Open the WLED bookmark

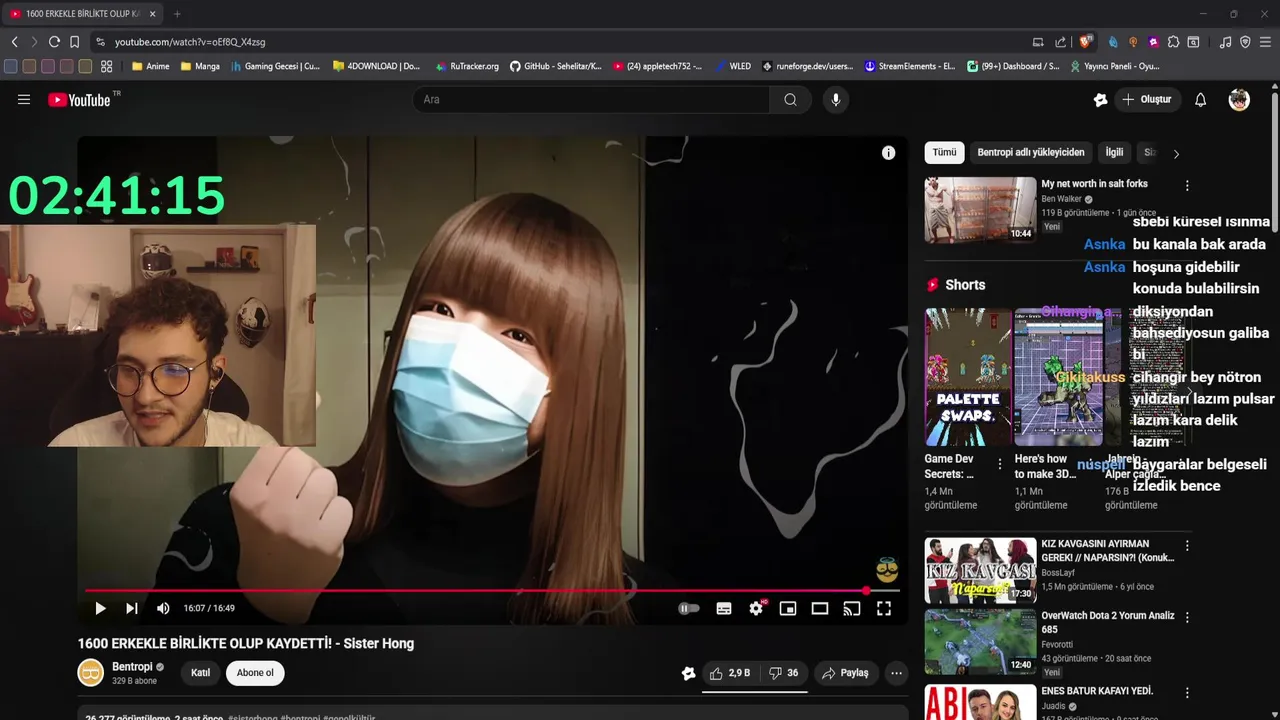tap(733, 66)
